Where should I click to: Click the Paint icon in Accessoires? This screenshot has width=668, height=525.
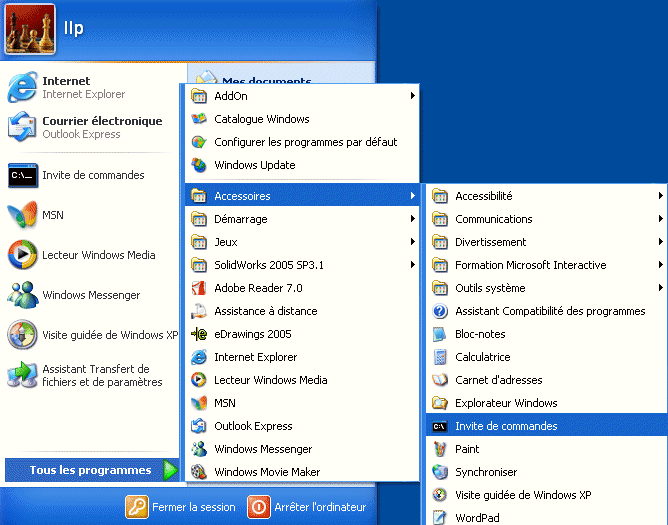point(439,450)
